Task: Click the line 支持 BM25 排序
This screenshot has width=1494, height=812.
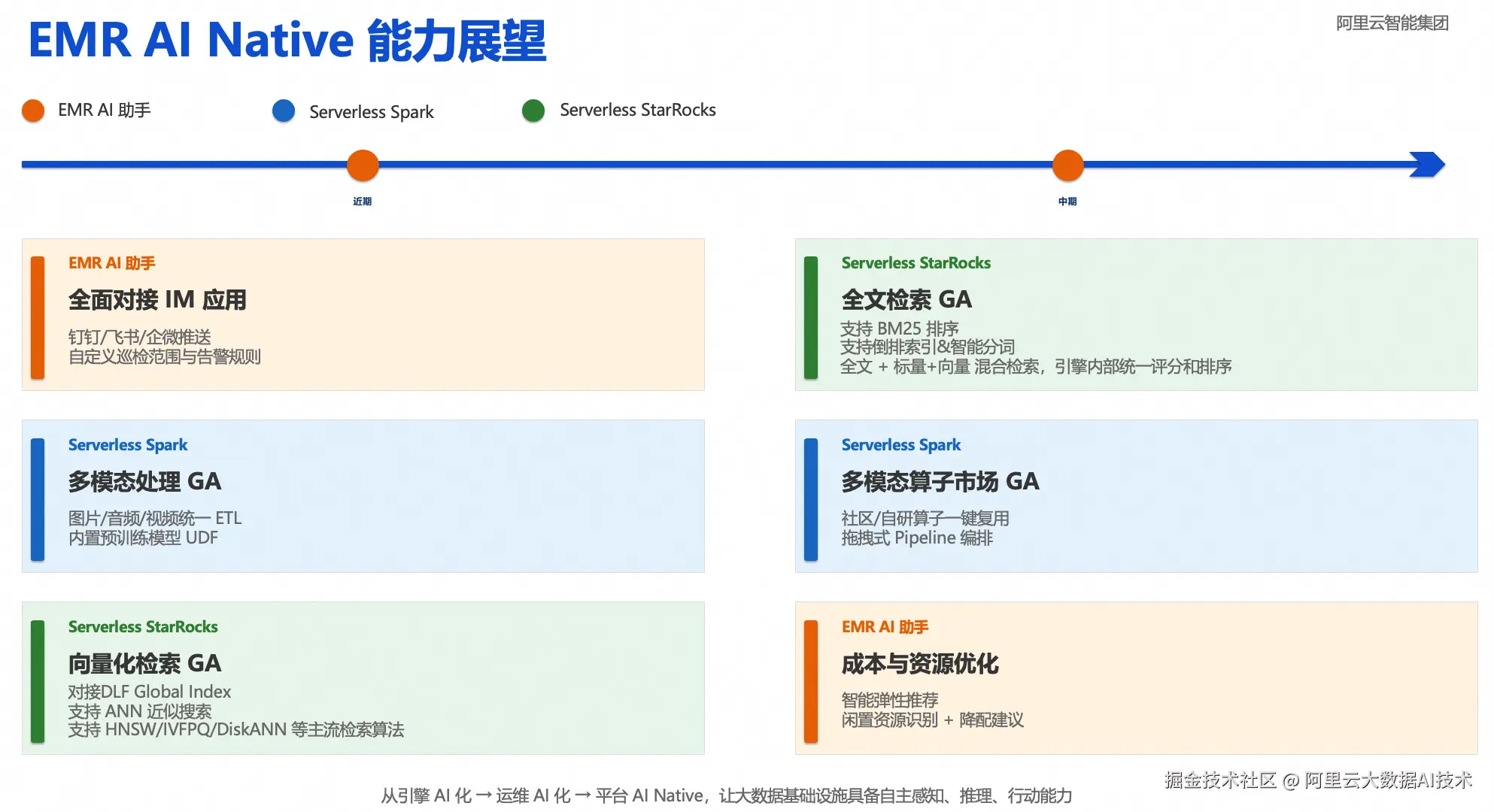Action: point(900,329)
